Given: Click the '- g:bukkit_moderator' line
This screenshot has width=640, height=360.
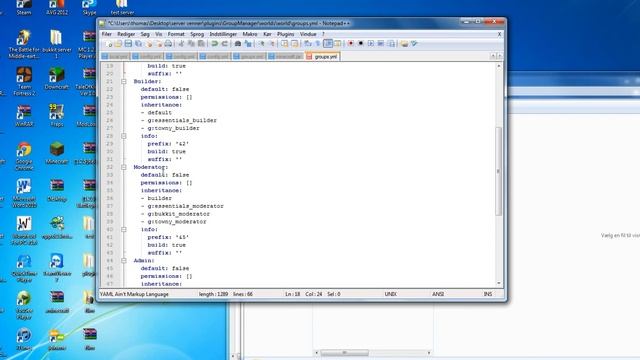Looking at the screenshot, I should [x=175, y=214].
